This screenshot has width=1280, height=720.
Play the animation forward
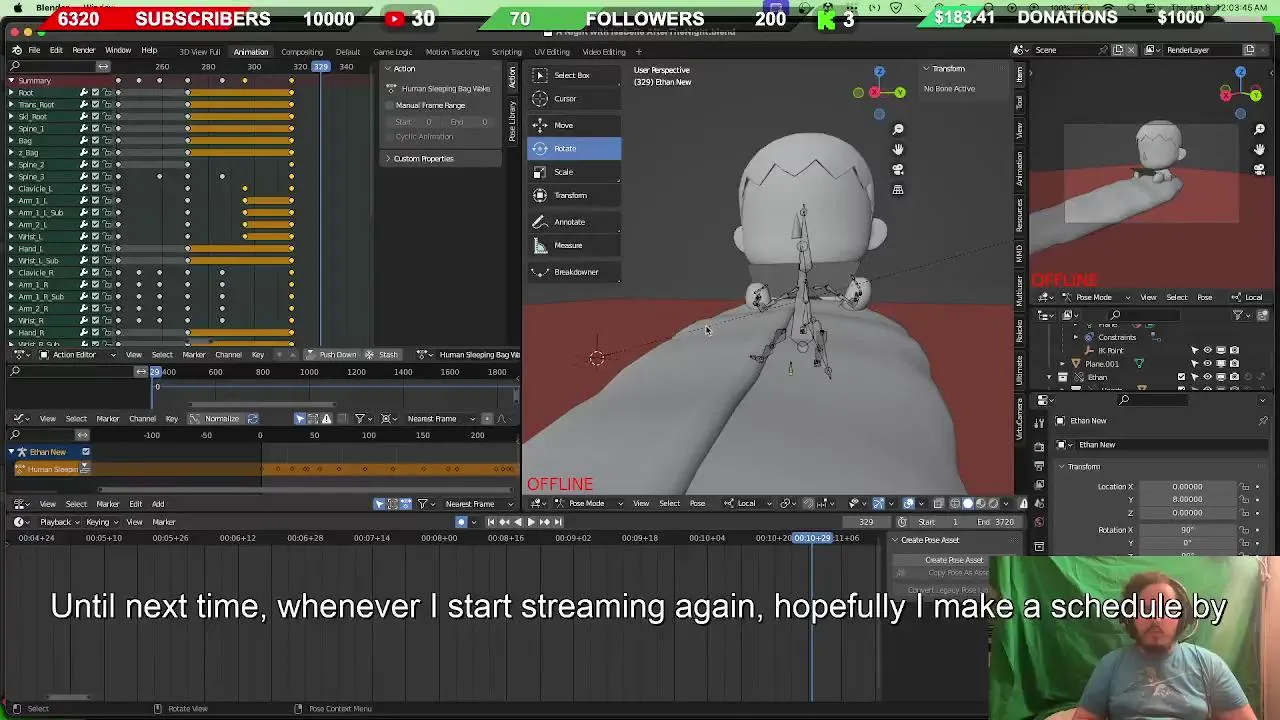pos(531,522)
